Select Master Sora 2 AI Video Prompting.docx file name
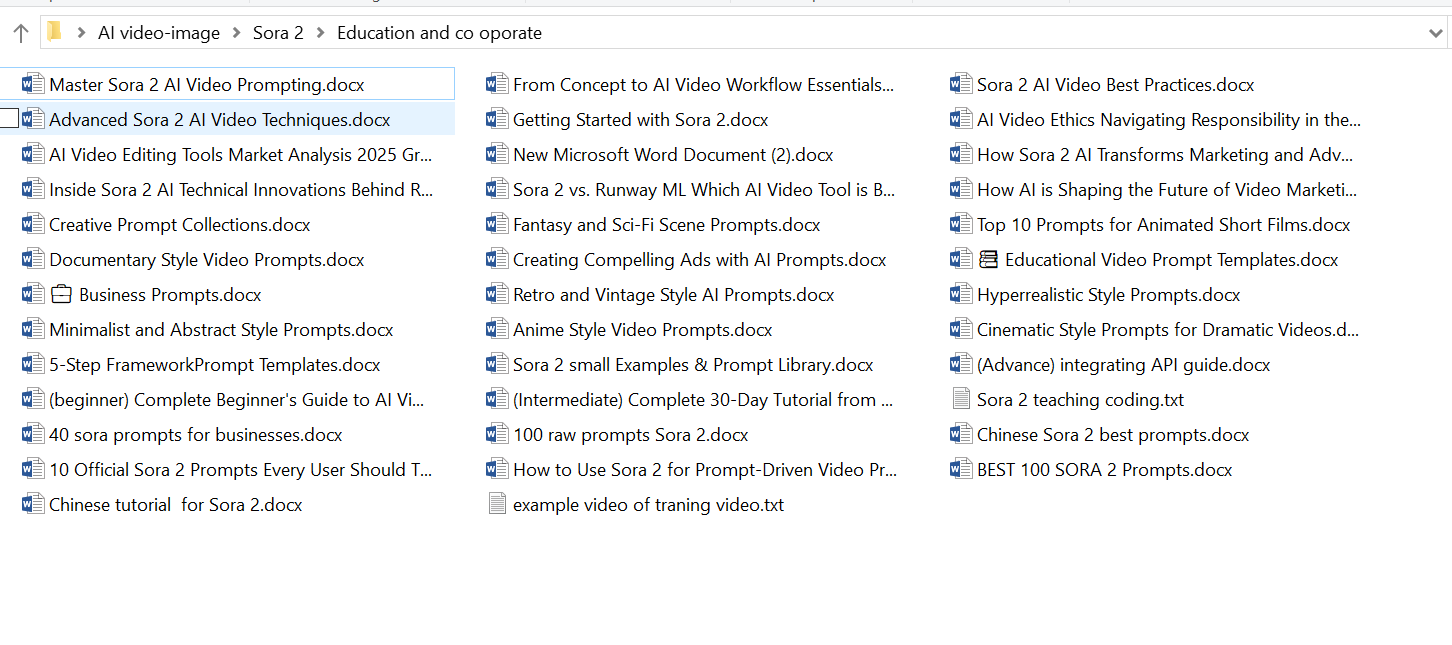This screenshot has width=1452, height=645. click(207, 85)
